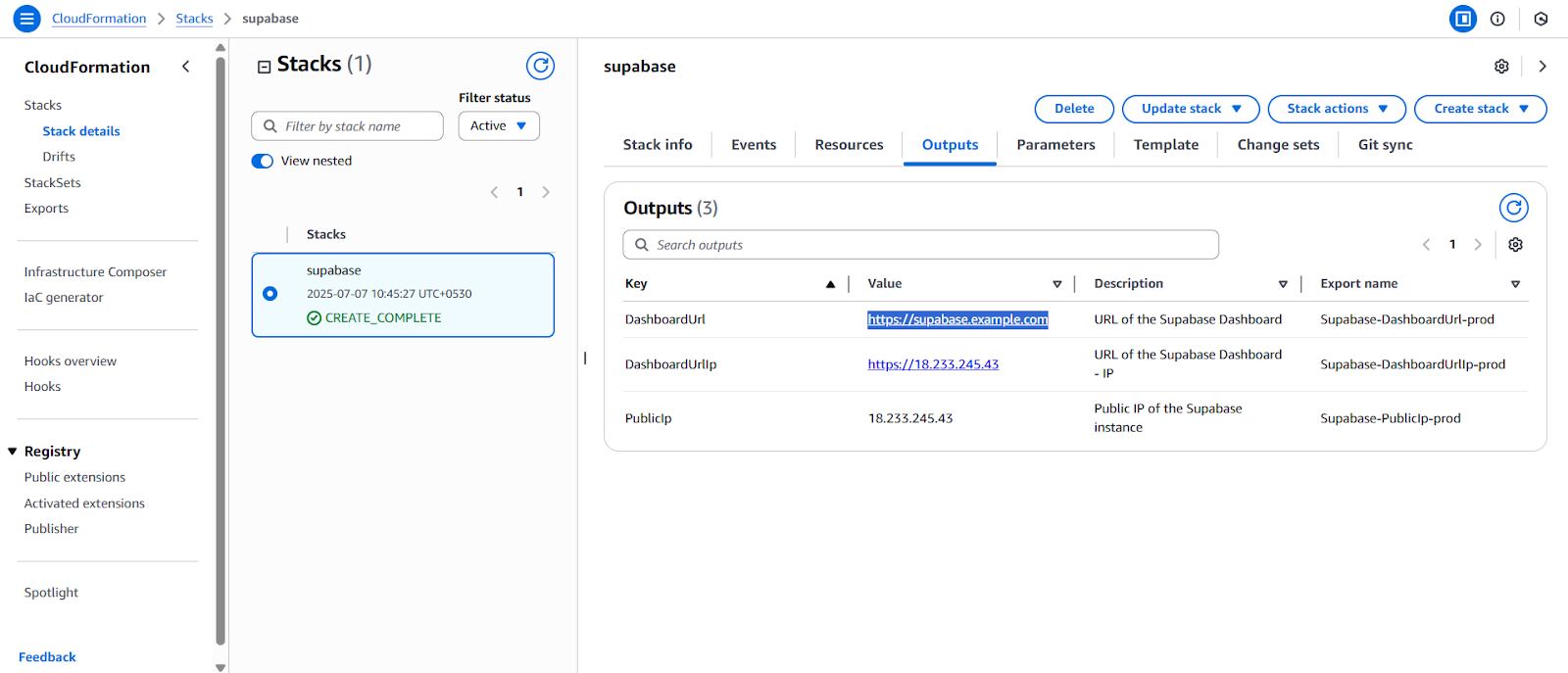
Task: Sort by the Value column arrow
Action: coord(1056,284)
